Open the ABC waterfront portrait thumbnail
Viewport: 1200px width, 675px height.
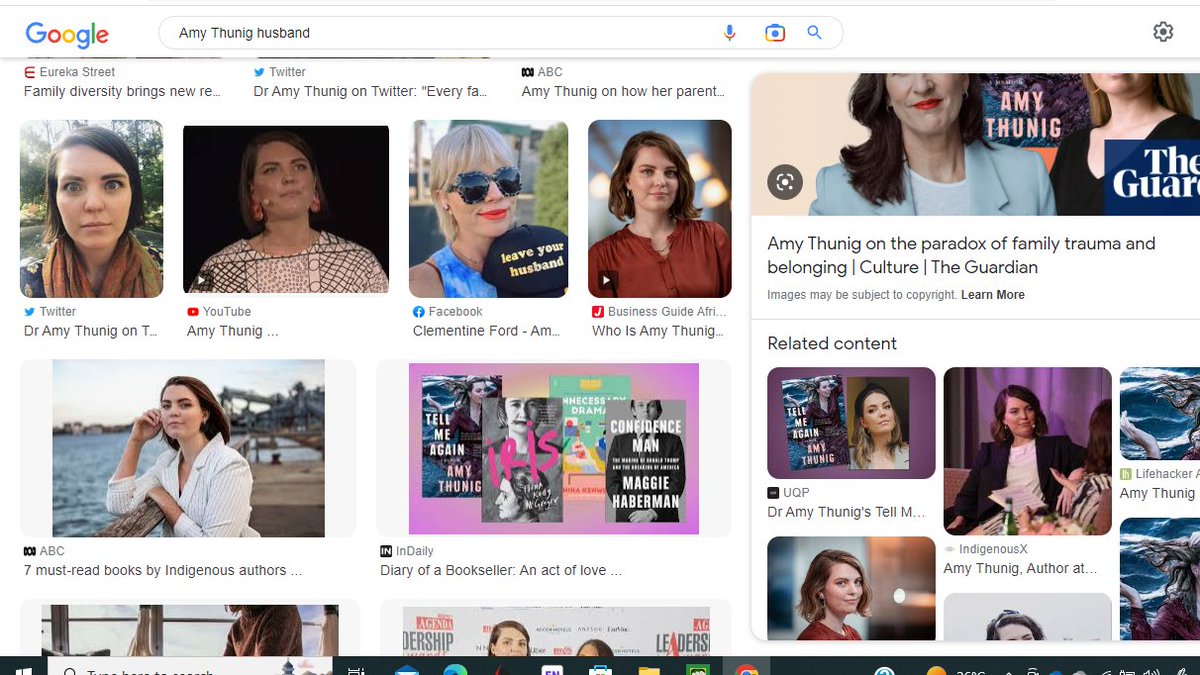[188, 448]
